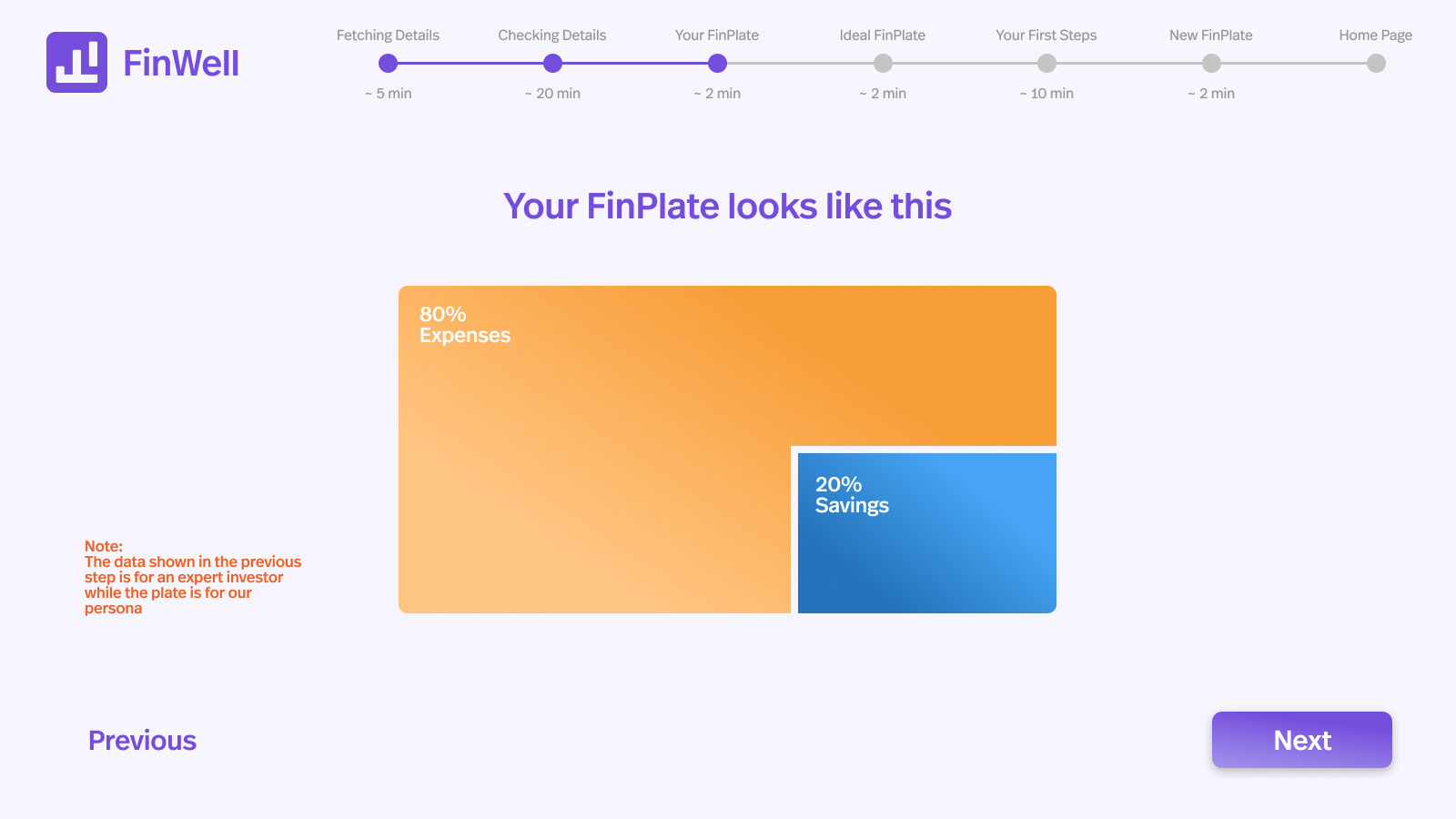The image size is (1456, 819).
Task: Click the Your First Steps label
Action: click(1046, 35)
